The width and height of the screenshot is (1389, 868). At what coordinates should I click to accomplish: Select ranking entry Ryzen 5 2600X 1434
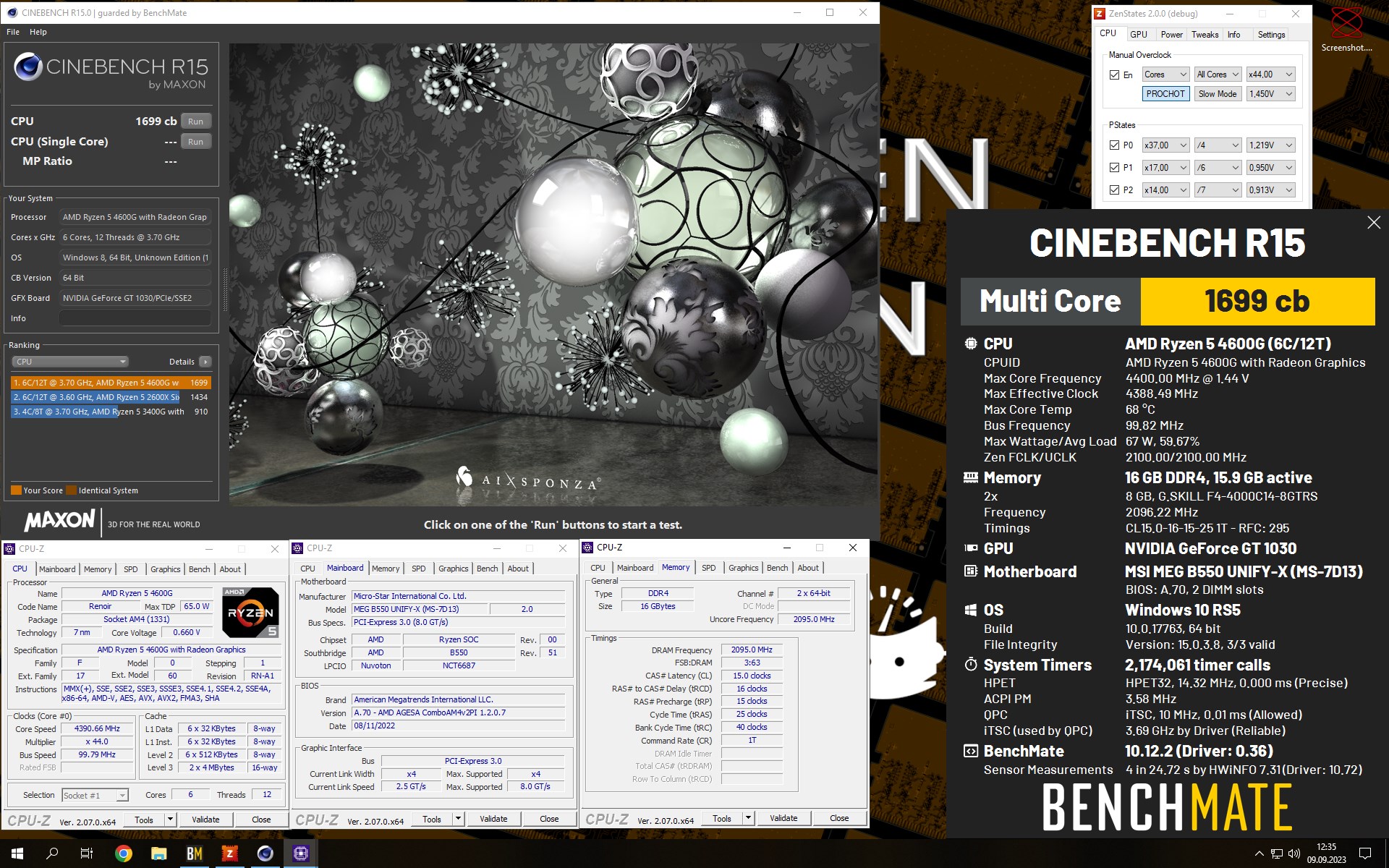click(x=111, y=397)
